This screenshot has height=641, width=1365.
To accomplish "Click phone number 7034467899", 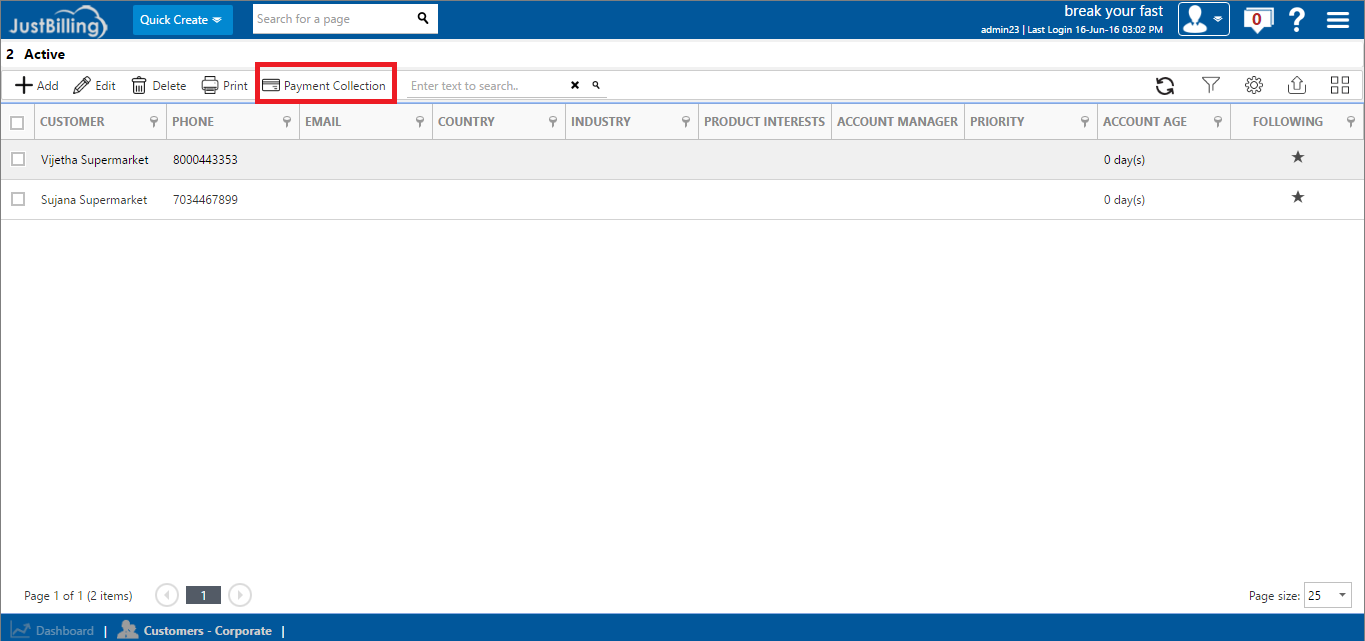I will pyautogui.click(x=205, y=200).
